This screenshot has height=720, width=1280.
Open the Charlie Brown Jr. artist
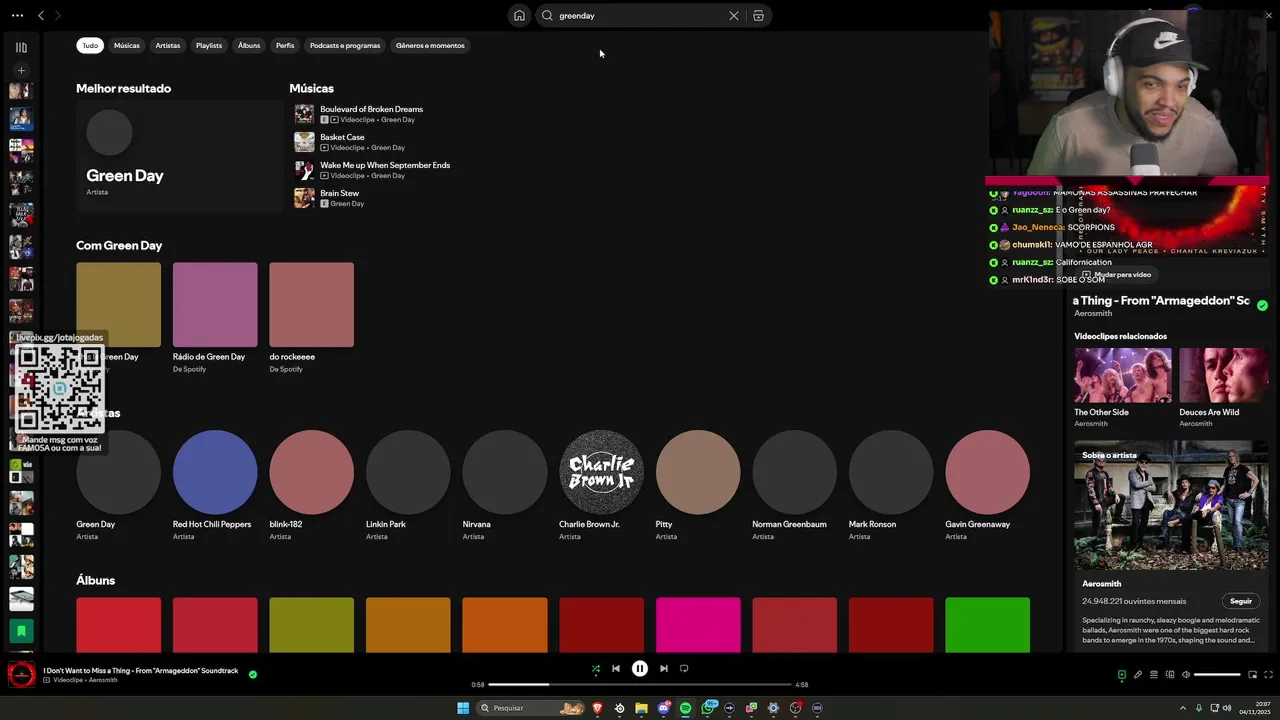[x=601, y=485]
